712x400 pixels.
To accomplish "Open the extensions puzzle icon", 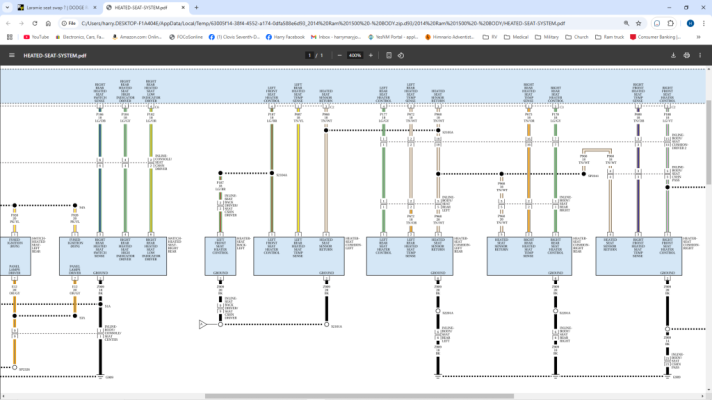I will pos(671,23).
